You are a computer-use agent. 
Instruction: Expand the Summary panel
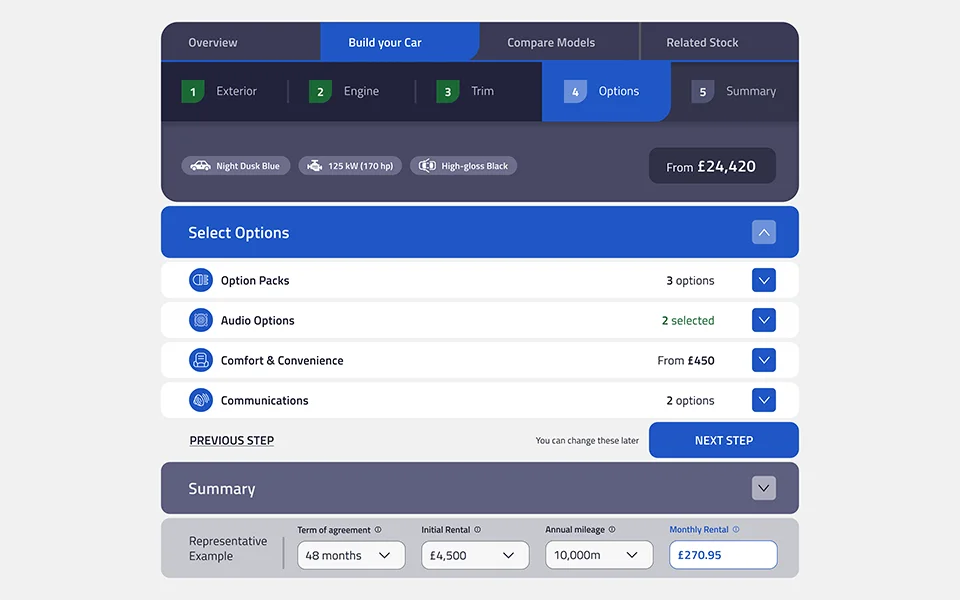tap(763, 488)
